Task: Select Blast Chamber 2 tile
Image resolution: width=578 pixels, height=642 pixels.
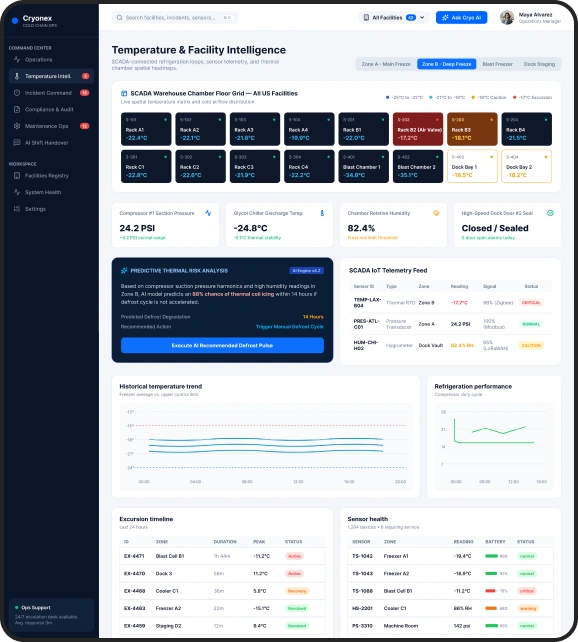Action: click(x=418, y=166)
